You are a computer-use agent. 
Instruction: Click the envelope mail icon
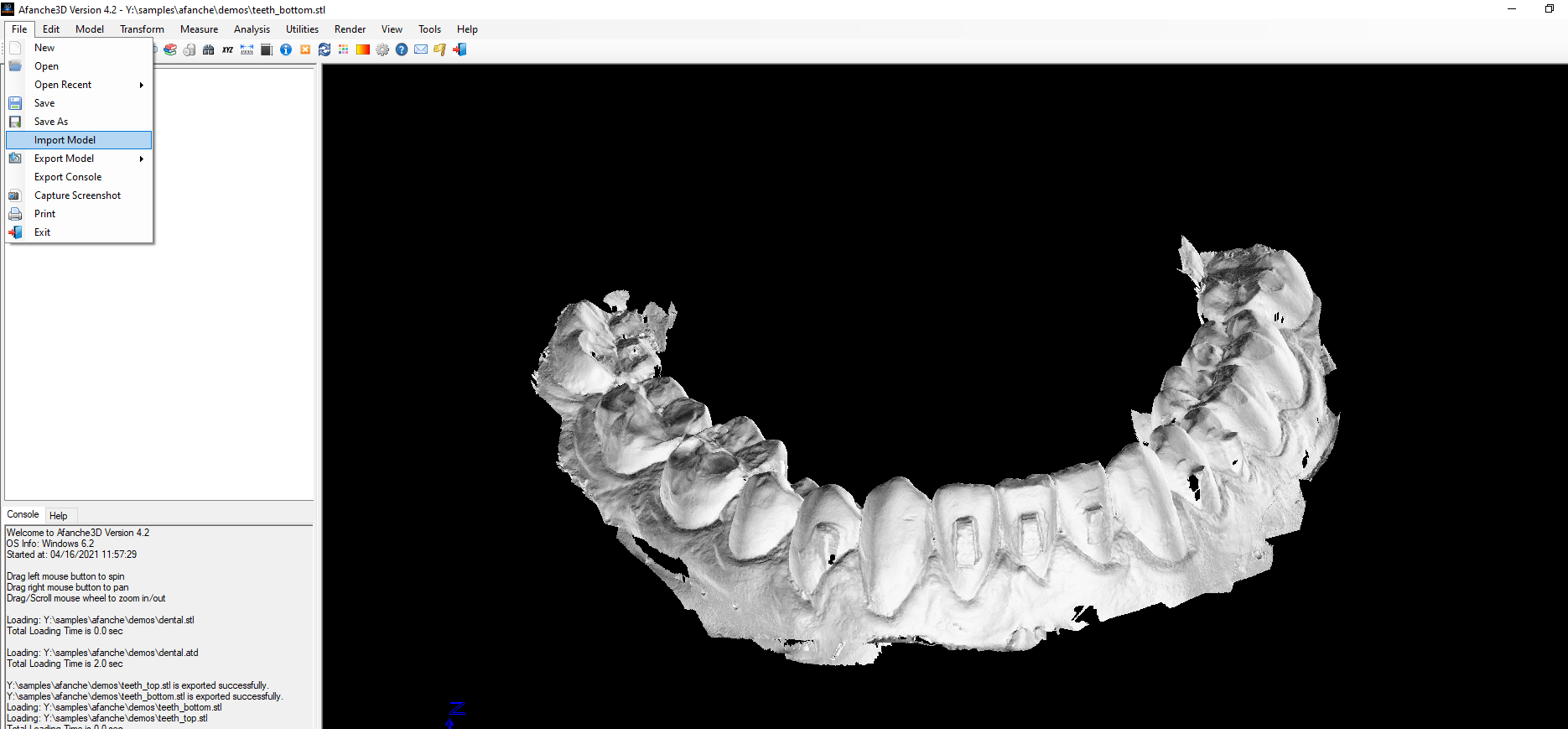tap(421, 50)
